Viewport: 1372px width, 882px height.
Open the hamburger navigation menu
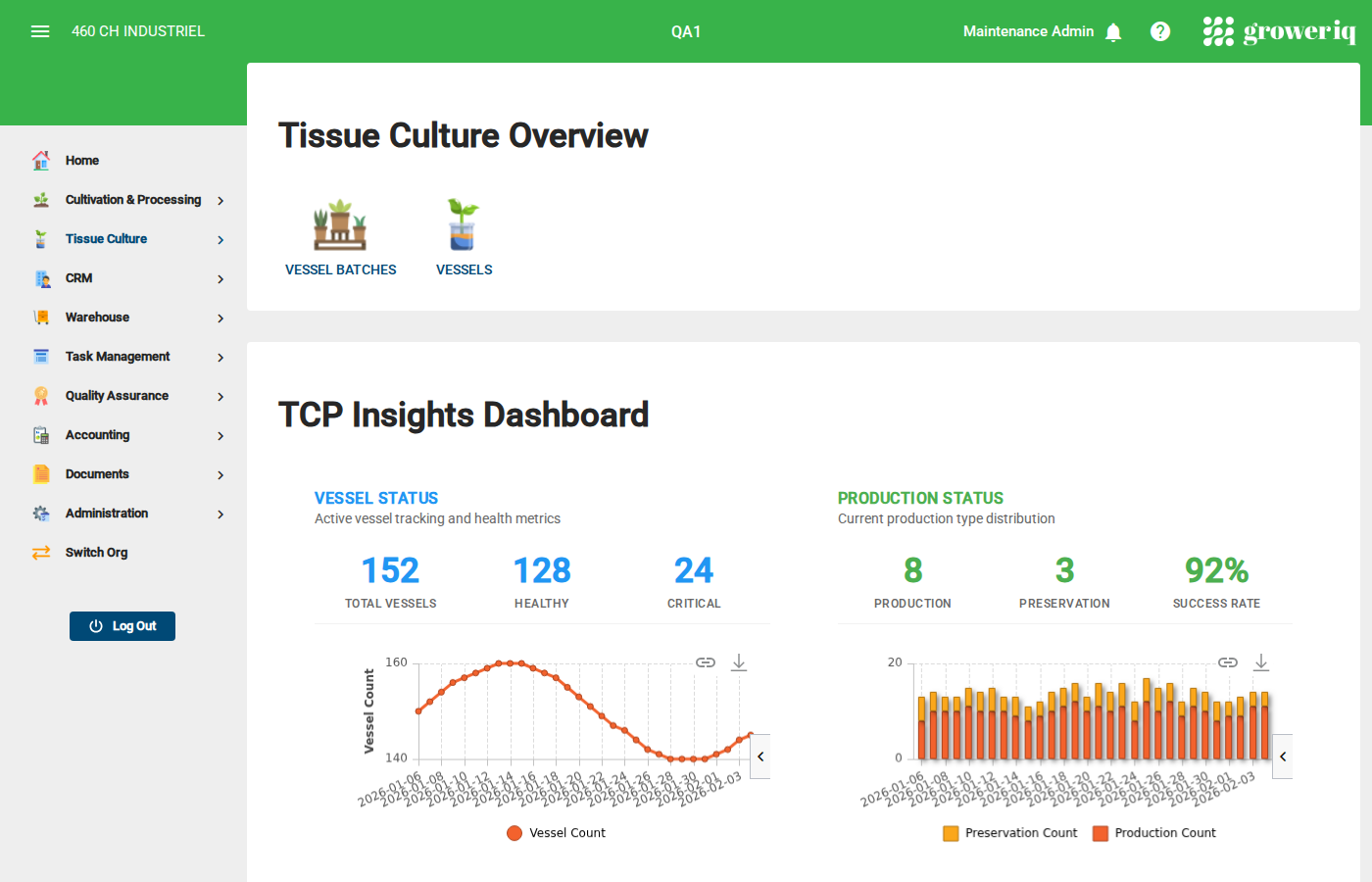click(x=40, y=30)
